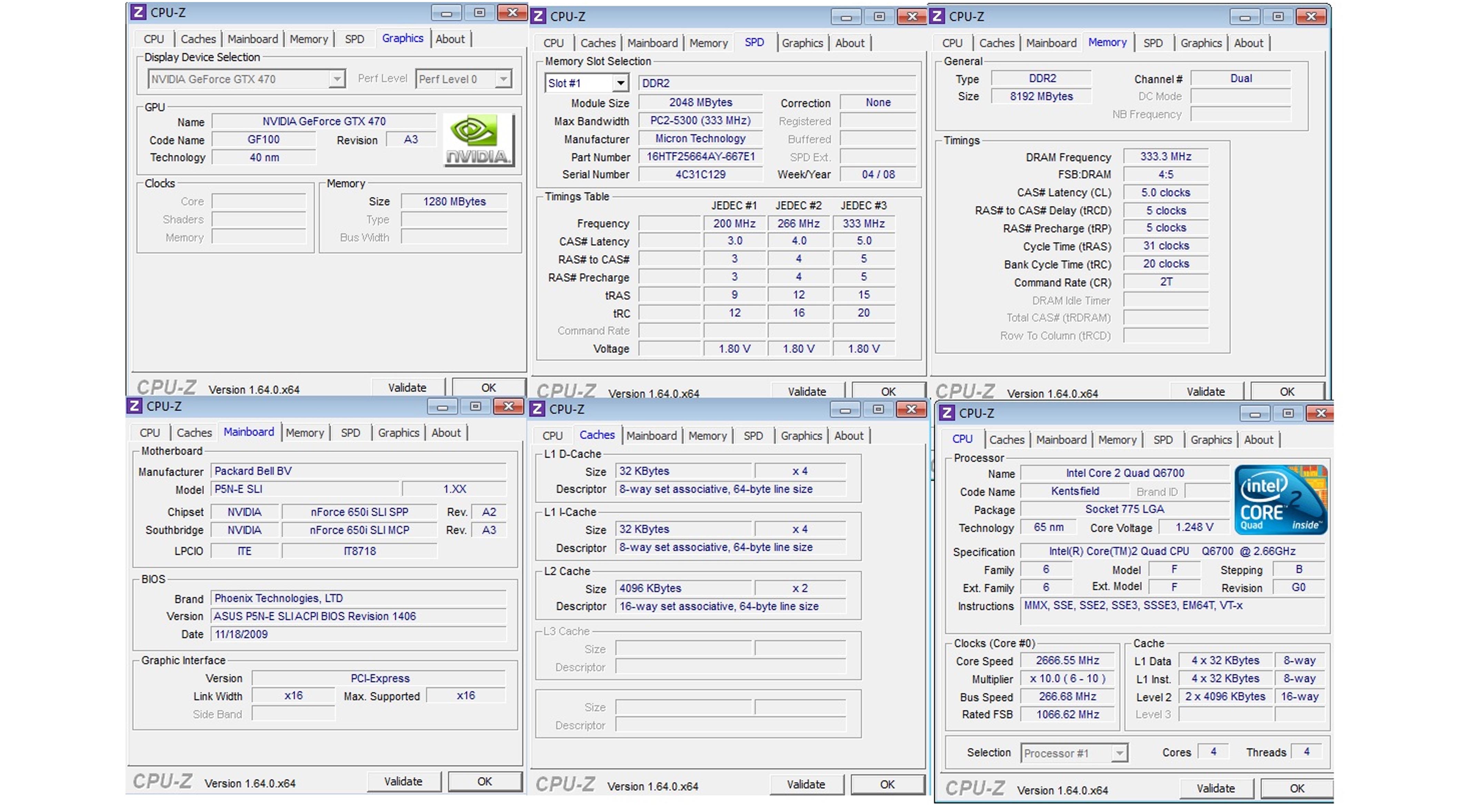Open the Processor #1 selection dropdown
Screen dimensions: 1474x812
pos(1074,752)
